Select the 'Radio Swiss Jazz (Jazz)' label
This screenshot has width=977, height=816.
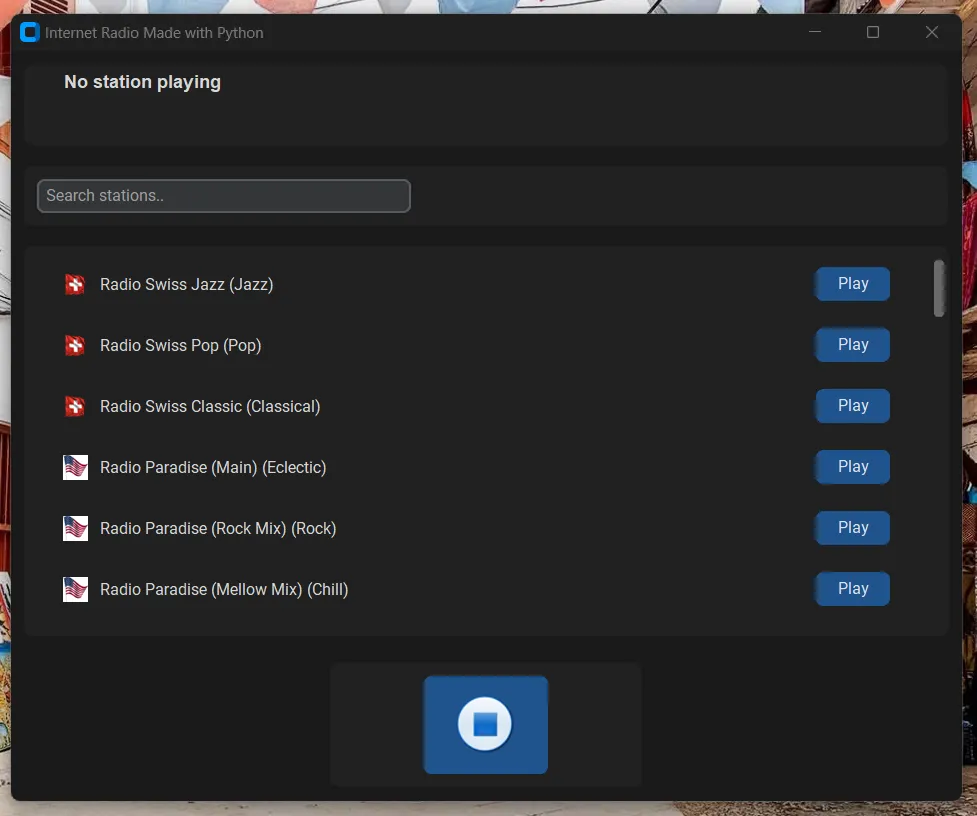pyautogui.click(x=186, y=285)
